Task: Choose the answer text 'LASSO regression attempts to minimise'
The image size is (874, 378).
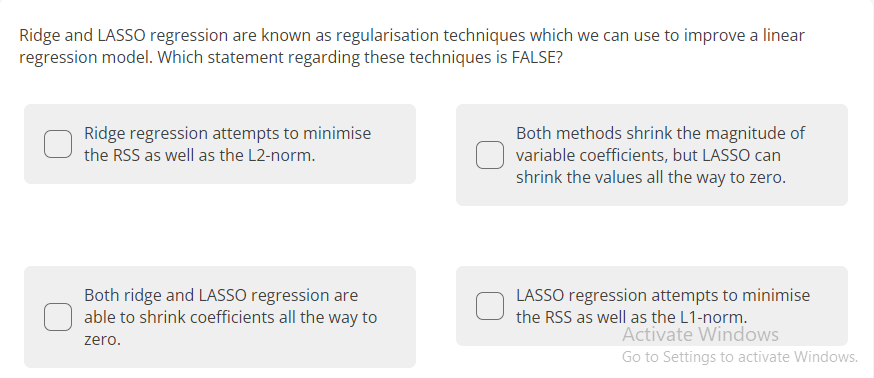Action: point(663,295)
